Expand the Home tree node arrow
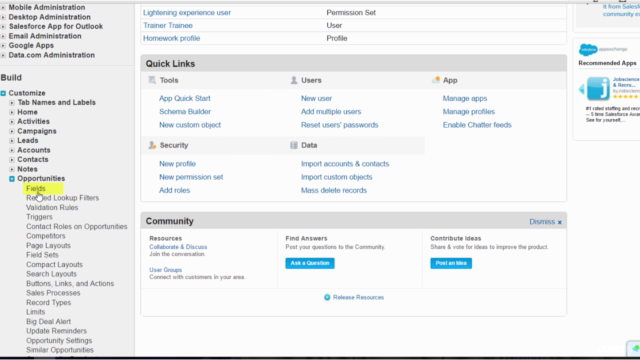The height and width of the screenshot is (360, 640). [12, 112]
